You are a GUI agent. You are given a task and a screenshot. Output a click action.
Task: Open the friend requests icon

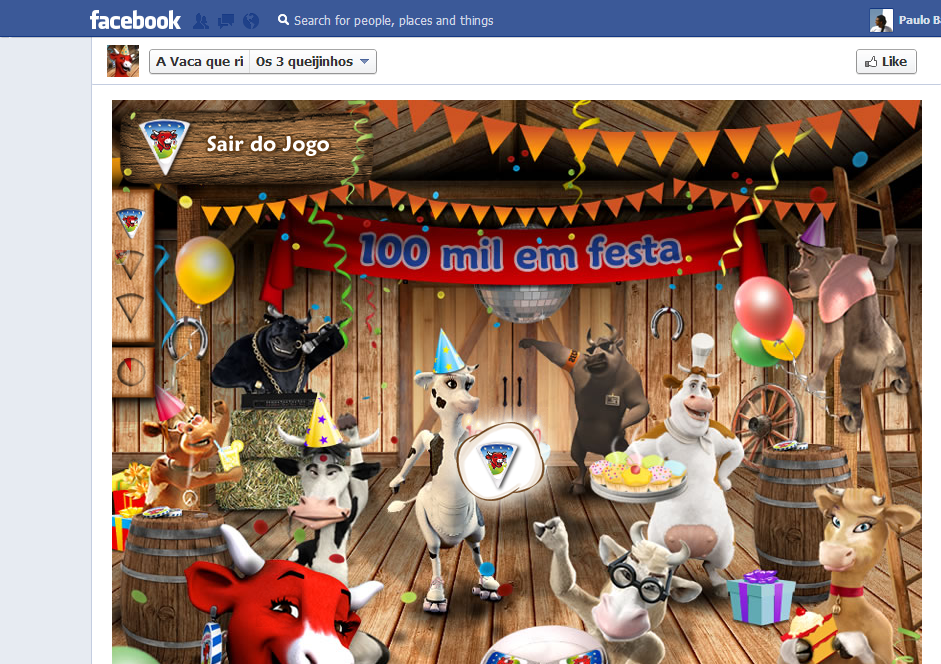[x=201, y=20]
